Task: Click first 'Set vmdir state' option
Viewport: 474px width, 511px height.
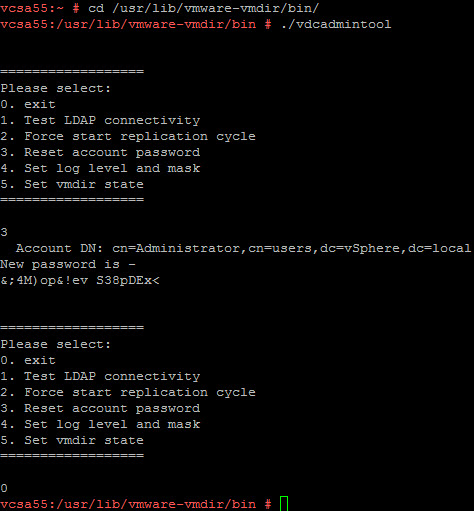Action: [x=72, y=184]
